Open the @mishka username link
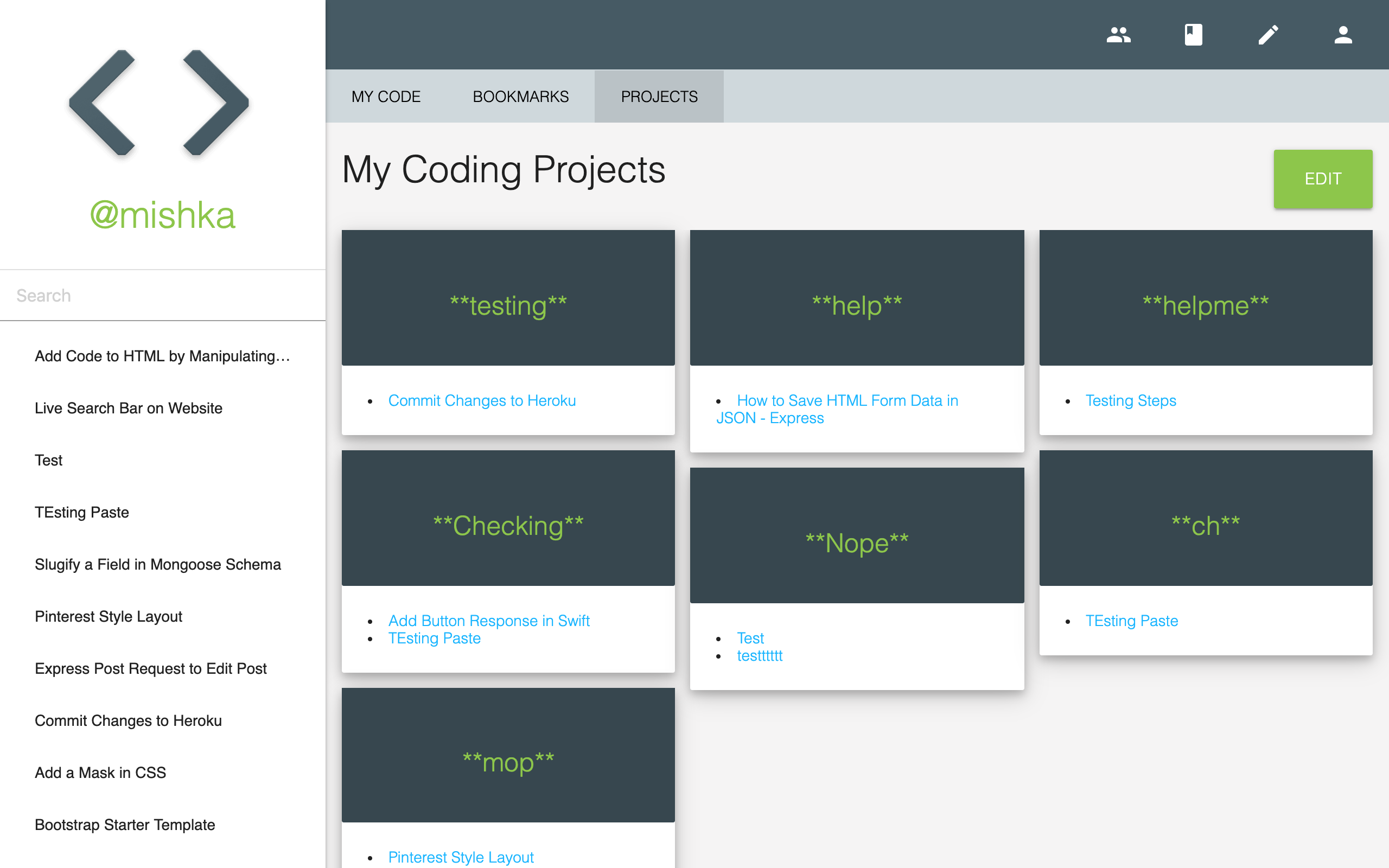The height and width of the screenshot is (868, 1389). click(x=162, y=215)
